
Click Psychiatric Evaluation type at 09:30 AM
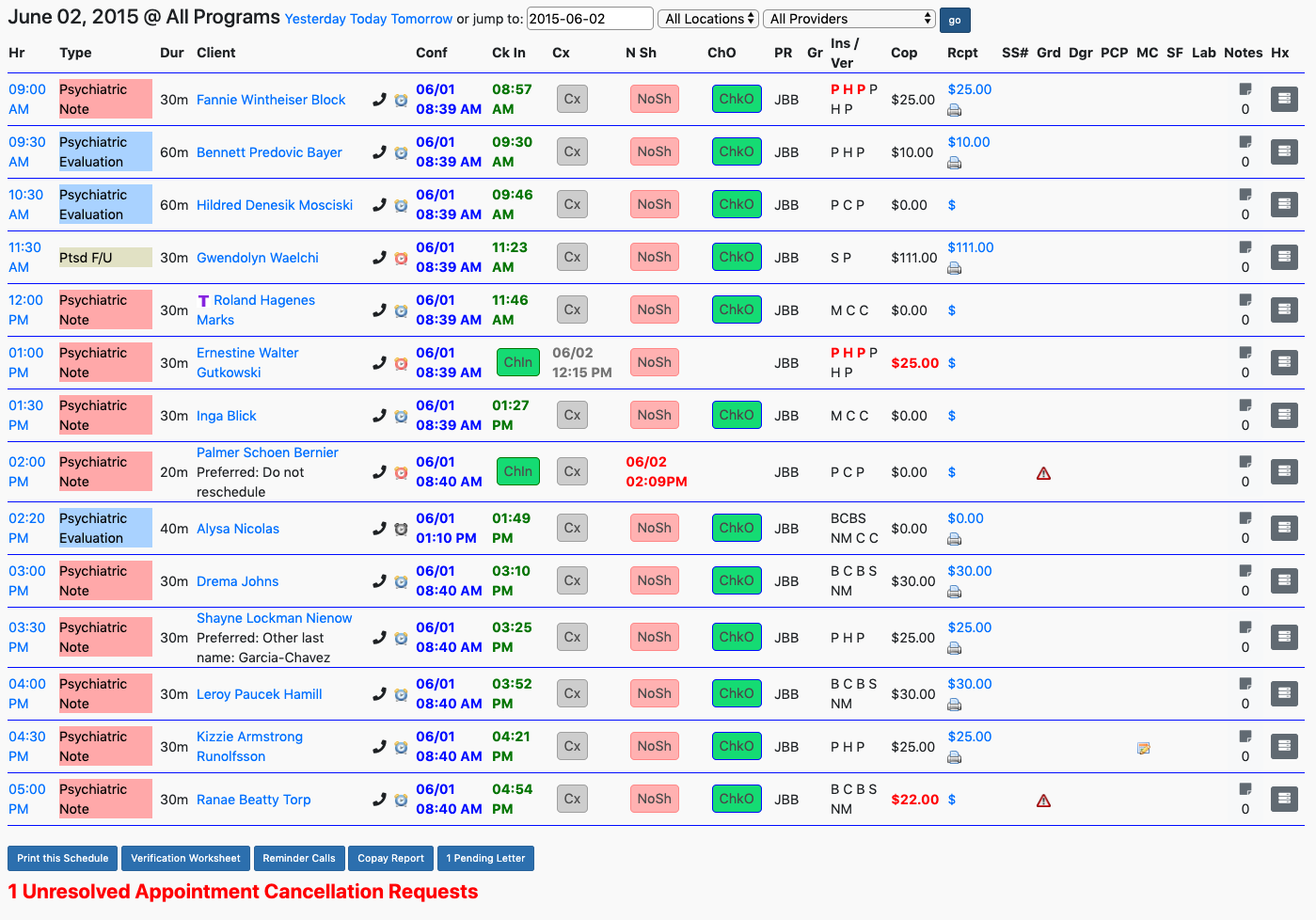point(105,151)
